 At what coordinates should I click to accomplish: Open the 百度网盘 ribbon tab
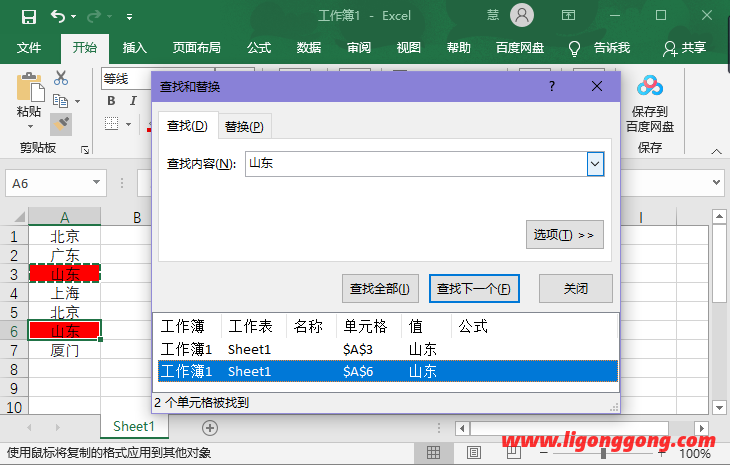[520, 47]
